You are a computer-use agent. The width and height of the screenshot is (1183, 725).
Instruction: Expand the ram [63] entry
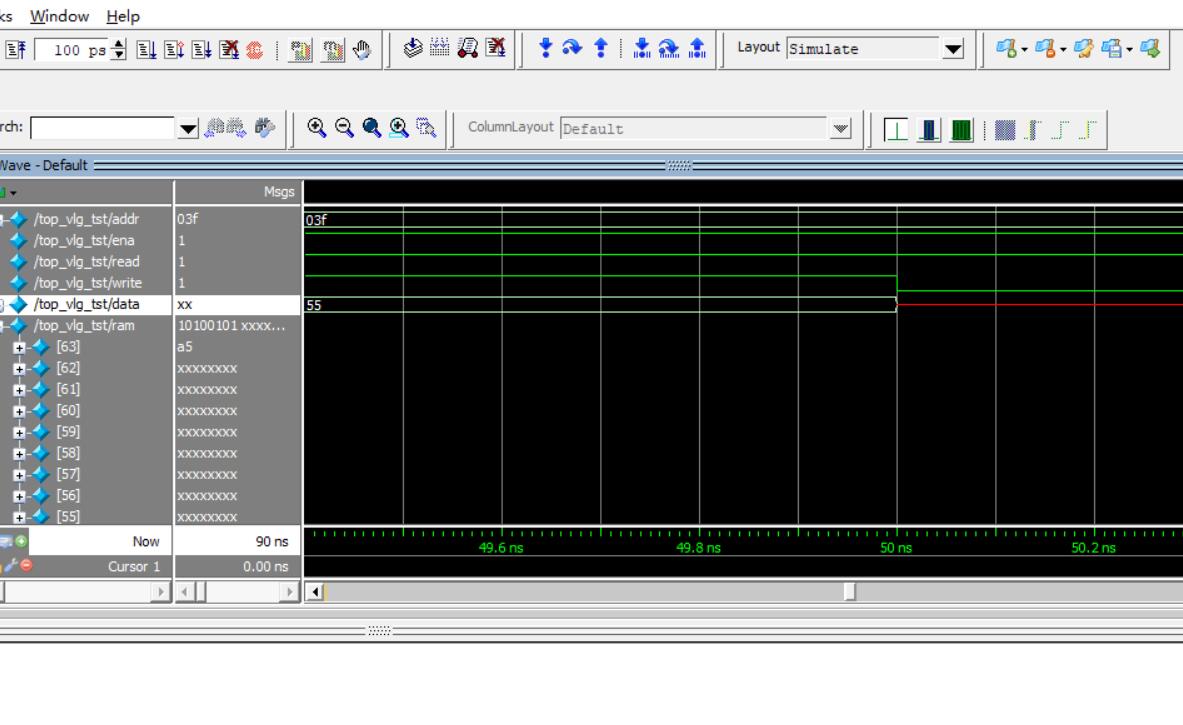pos(19,347)
